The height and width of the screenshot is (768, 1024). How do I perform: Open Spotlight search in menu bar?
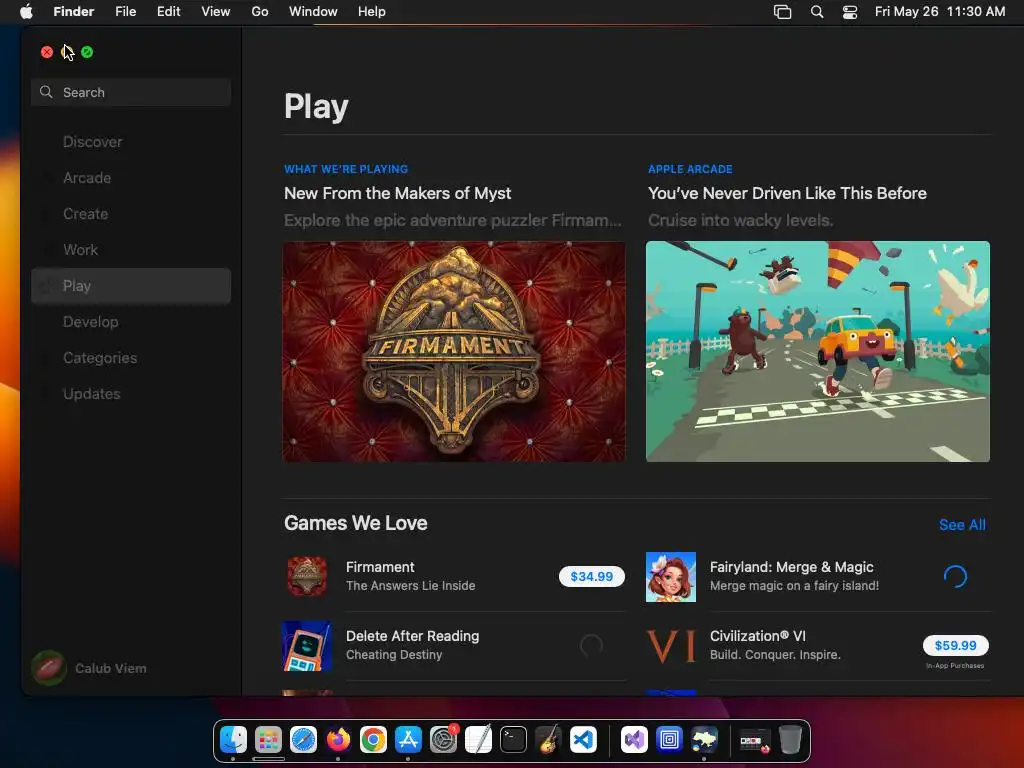coord(816,12)
